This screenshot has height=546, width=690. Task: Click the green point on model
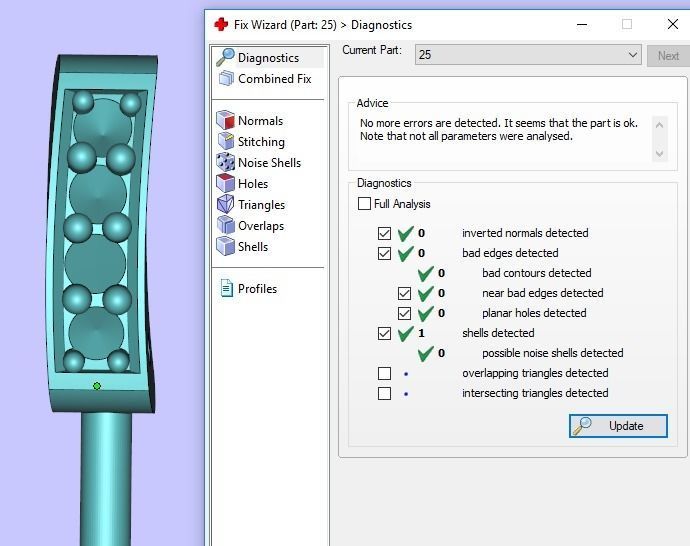pos(97,386)
